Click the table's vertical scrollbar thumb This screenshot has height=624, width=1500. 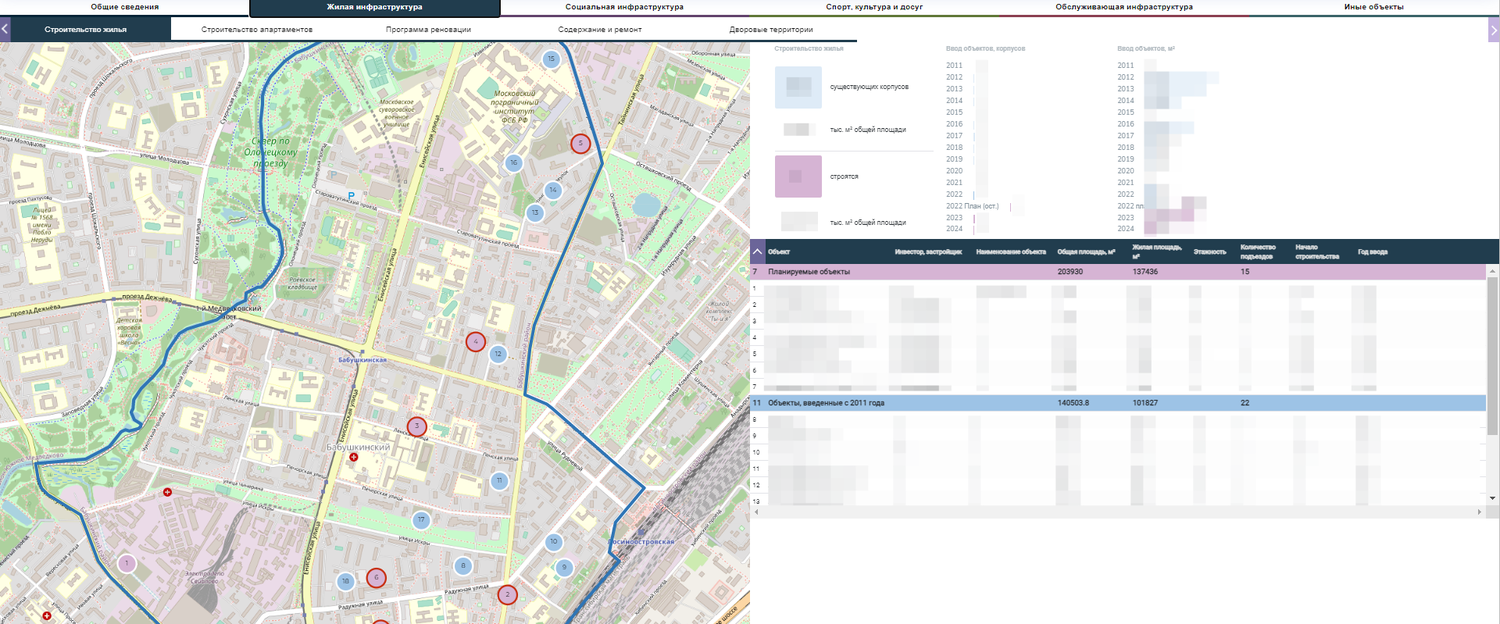click(1492, 350)
